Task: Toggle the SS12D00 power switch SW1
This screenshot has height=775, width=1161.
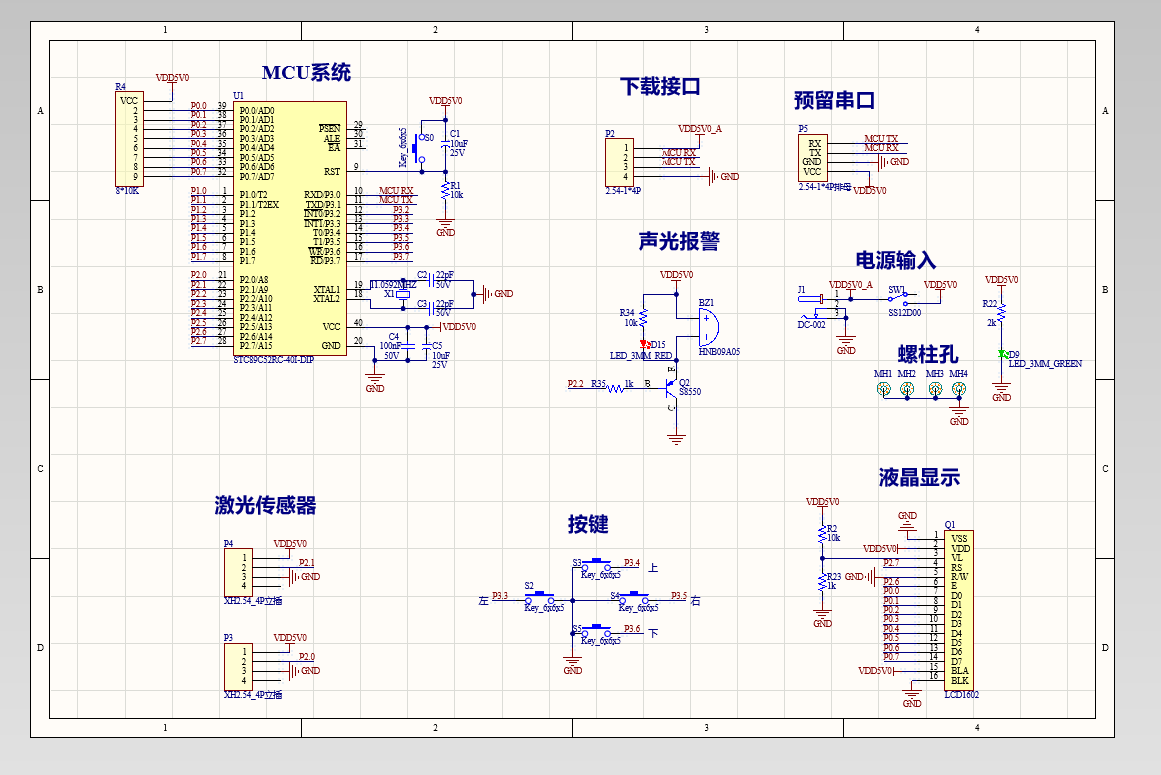Action: click(x=896, y=298)
